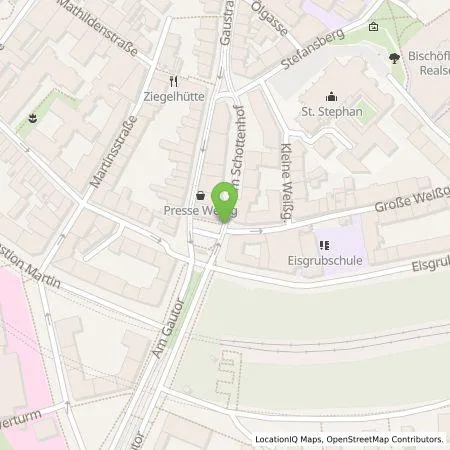Click the St. Stephan place label
Image resolution: width=450 pixels, height=450 pixels.
pos(332,112)
